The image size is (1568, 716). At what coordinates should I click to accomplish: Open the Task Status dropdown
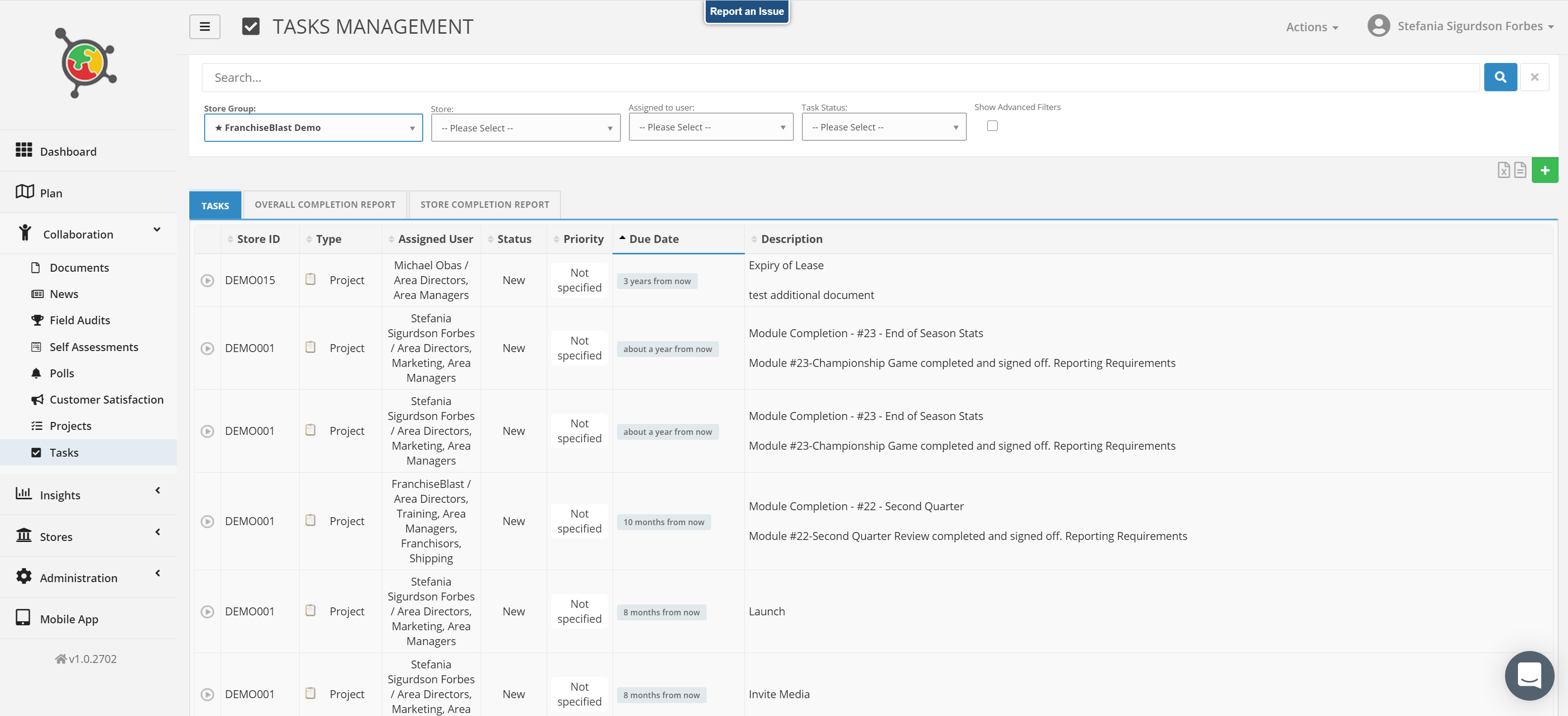point(883,127)
